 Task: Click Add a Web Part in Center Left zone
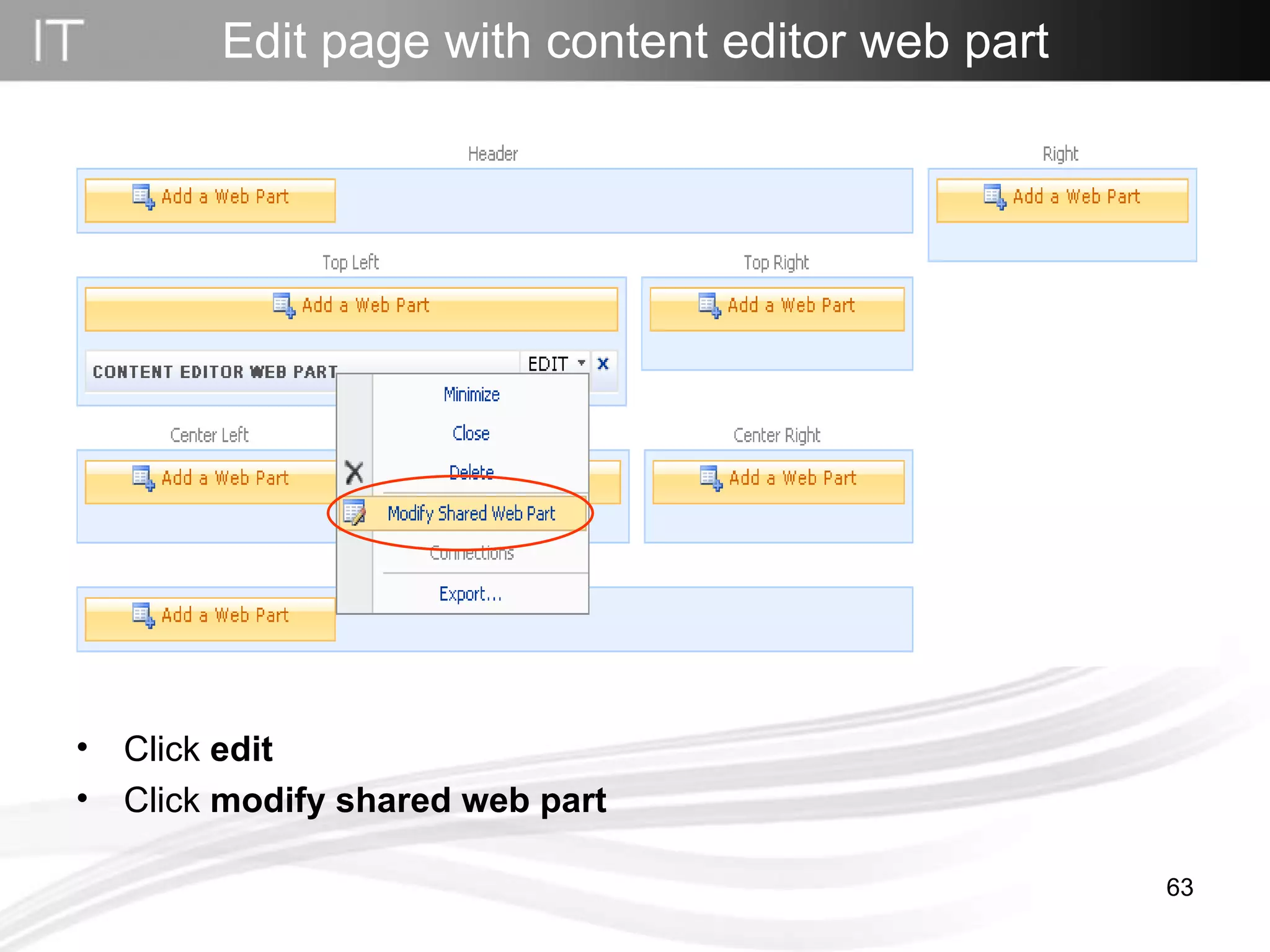(210, 482)
